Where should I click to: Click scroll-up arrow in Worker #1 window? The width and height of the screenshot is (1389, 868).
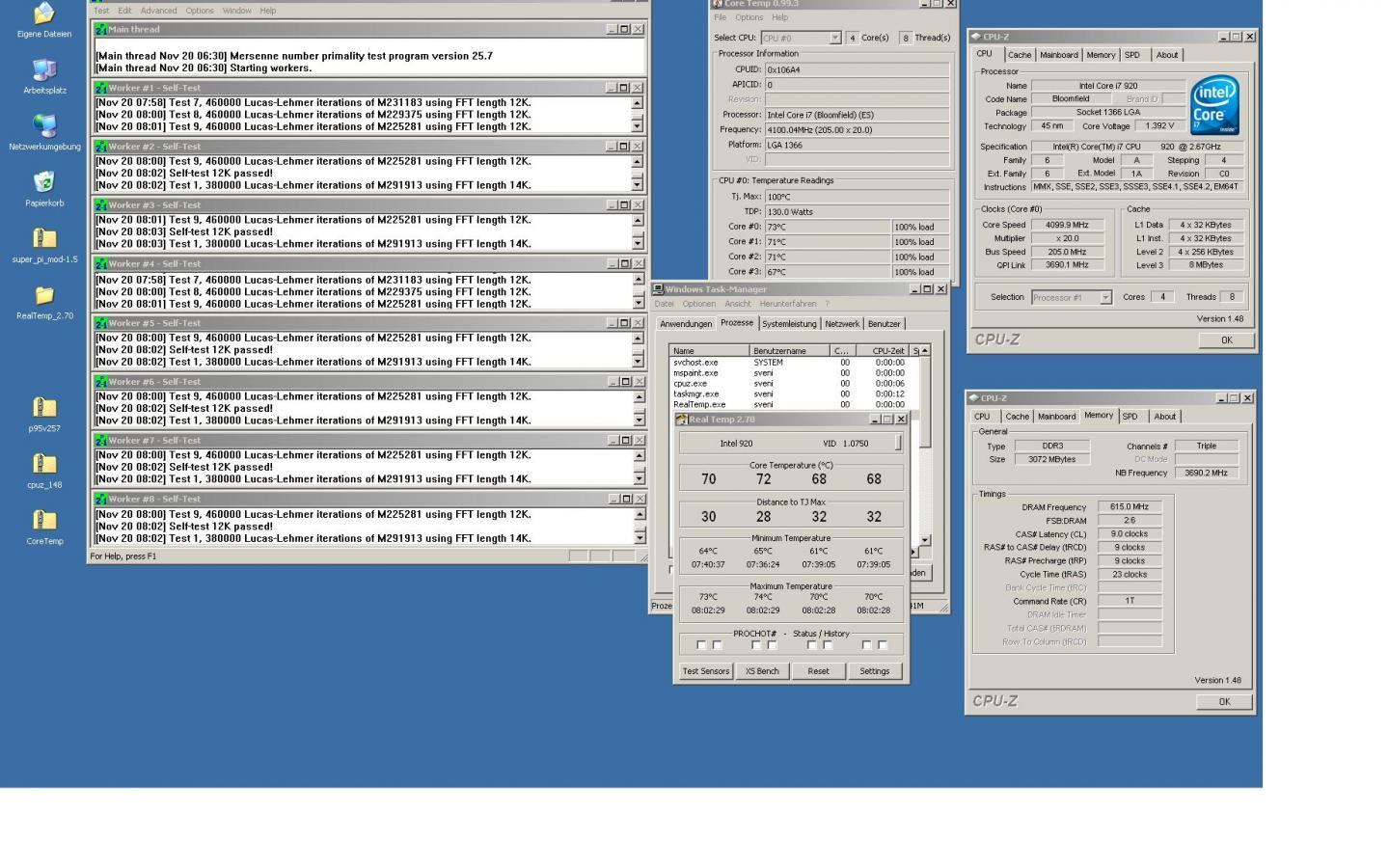point(637,102)
